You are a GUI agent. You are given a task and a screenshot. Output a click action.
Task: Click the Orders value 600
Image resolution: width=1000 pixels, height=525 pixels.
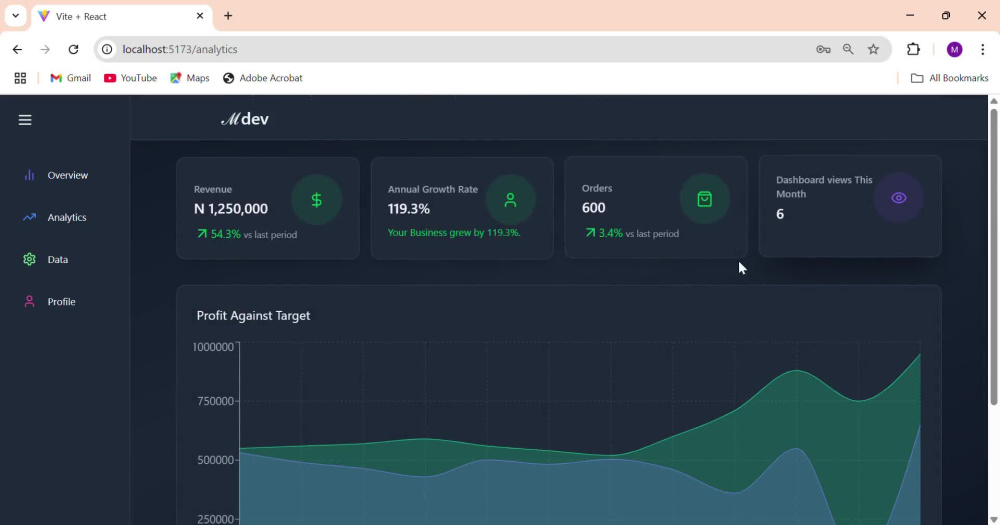593,208
